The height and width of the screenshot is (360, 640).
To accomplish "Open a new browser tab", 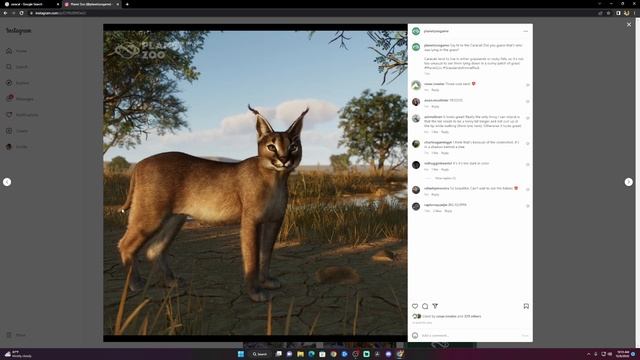I will pyautogui.click(x=127, y=4).
